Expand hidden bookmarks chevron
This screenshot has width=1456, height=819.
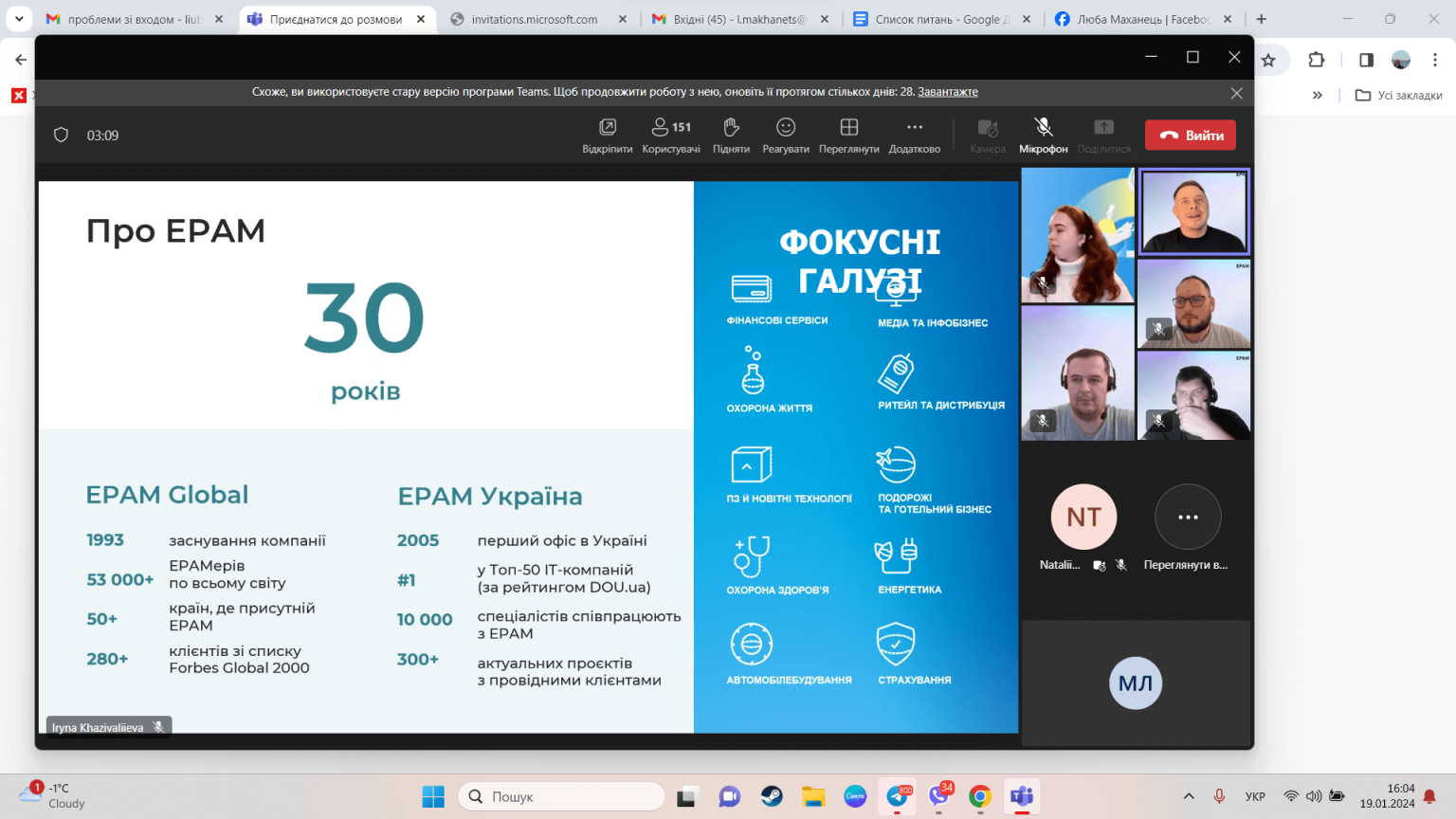1317,95
